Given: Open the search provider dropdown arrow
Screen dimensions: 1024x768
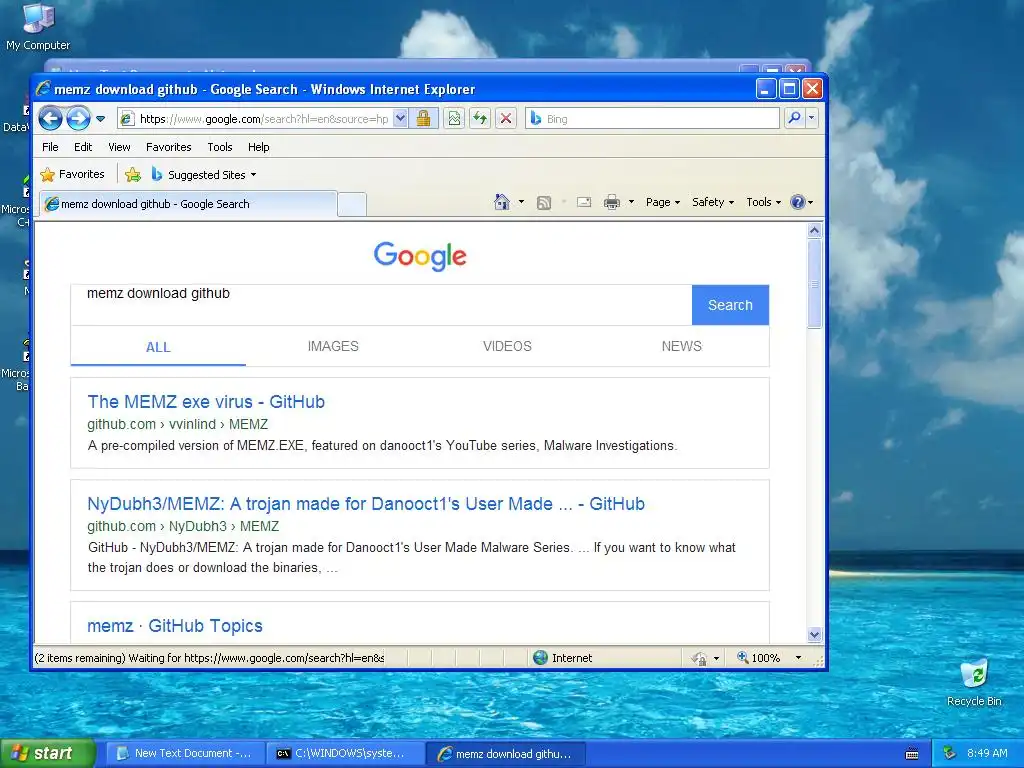Looking at the screenshot, I should coord(812,118).
